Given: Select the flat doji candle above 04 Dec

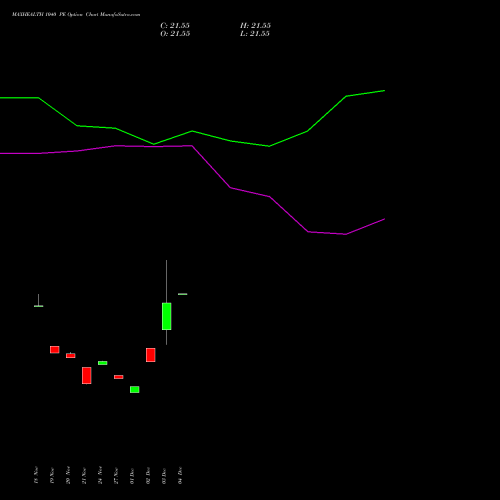Looking at the screenshot, I should click(183, 294).
